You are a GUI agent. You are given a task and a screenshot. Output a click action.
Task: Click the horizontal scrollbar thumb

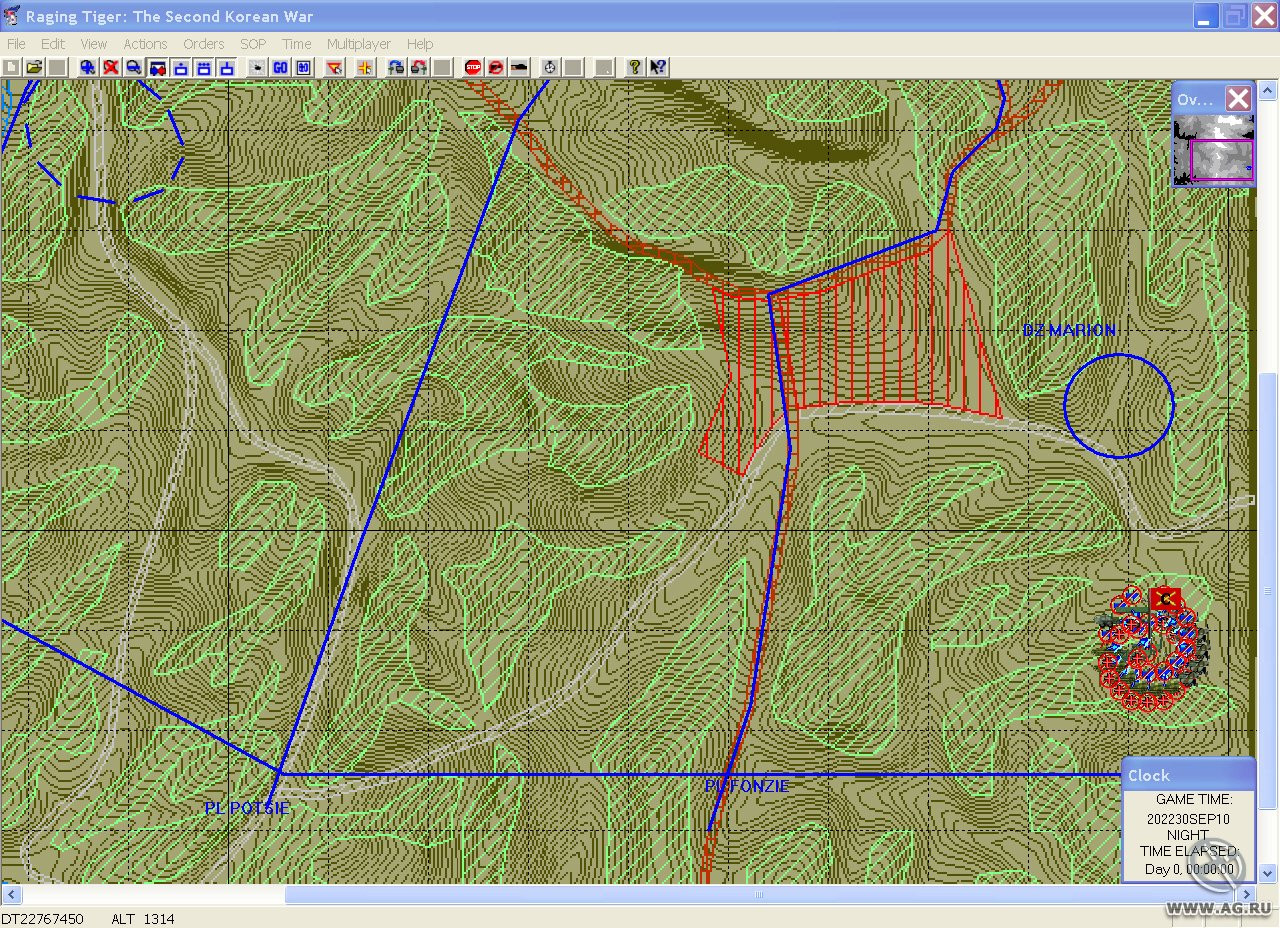pos(759,894)
